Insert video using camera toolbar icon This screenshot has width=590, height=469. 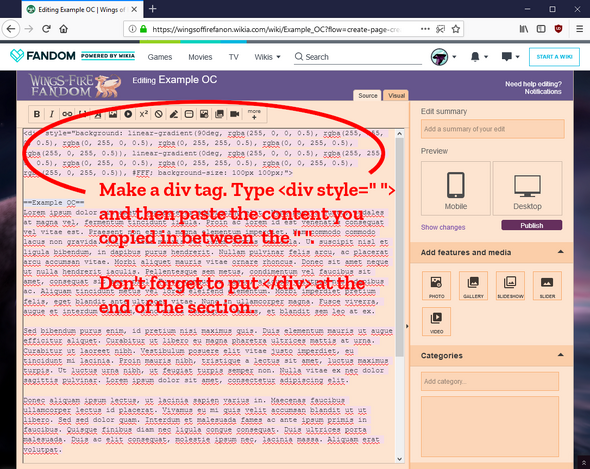(x=234, y=114)
